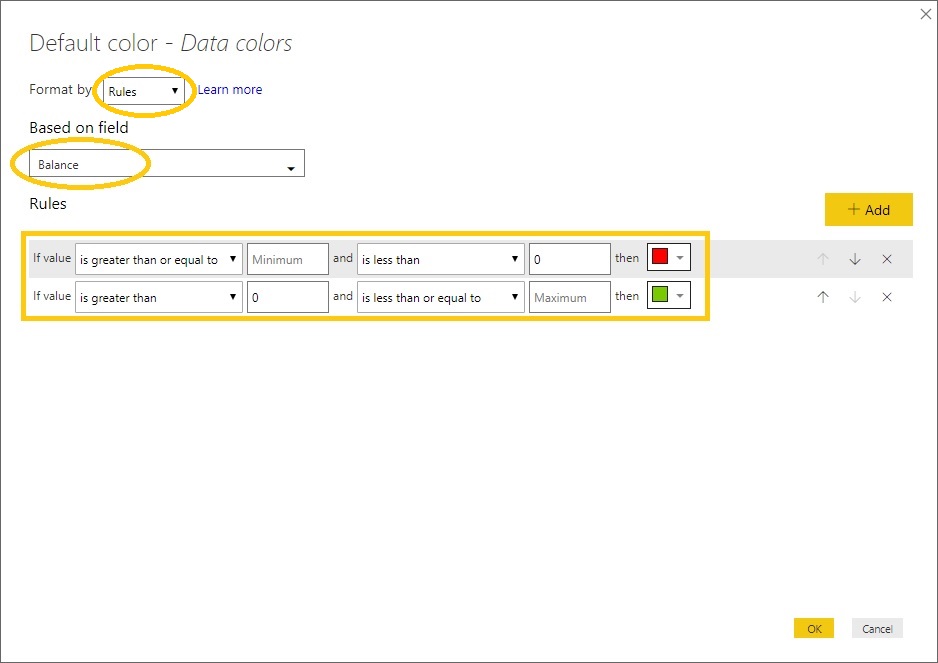Open first rule 'is greater than or equal to' dropdown
The width and height of the screenshot is (938, 663).
pyautogui.click(x=158, y=259)
